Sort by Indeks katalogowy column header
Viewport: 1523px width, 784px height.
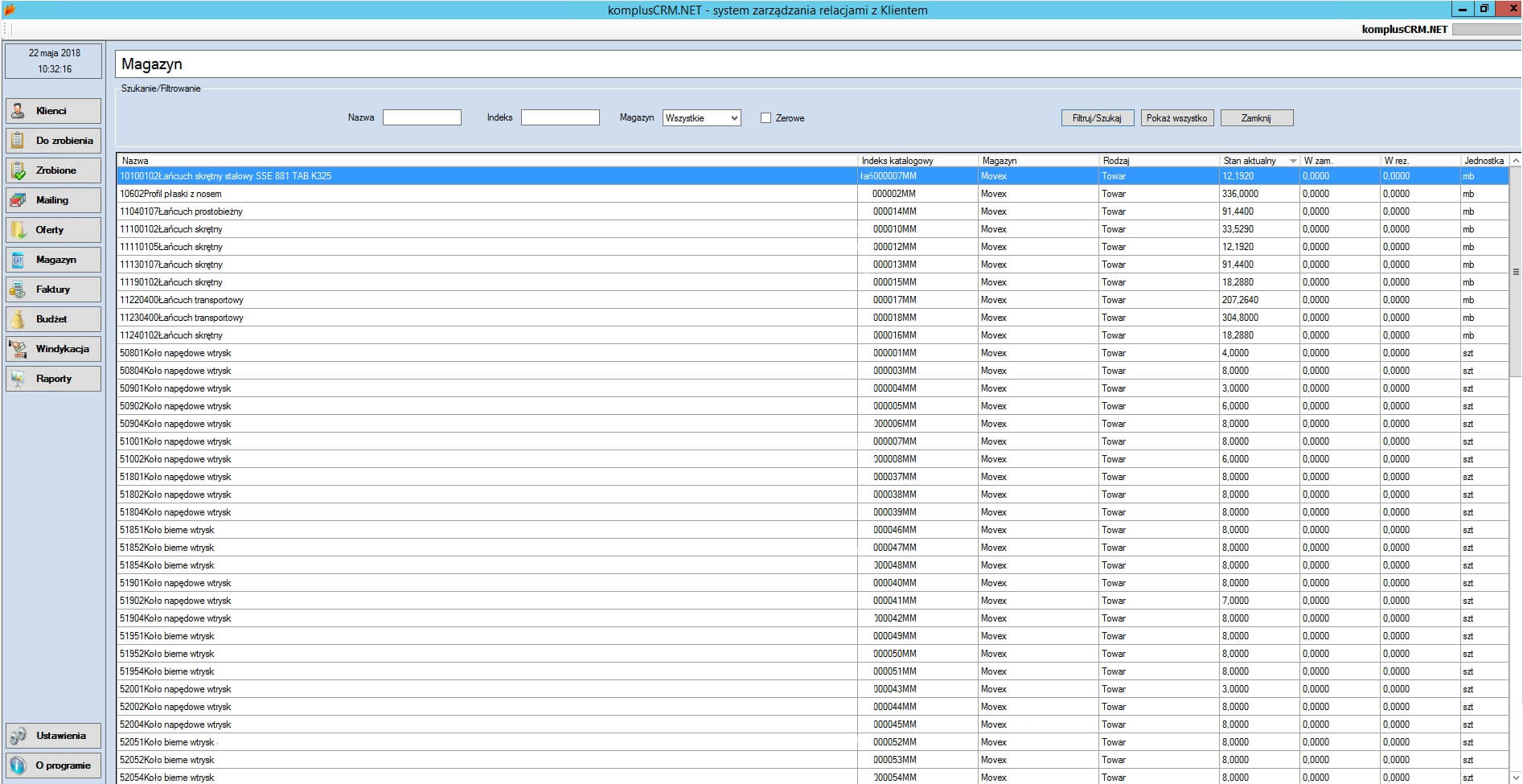pos(917,161)
